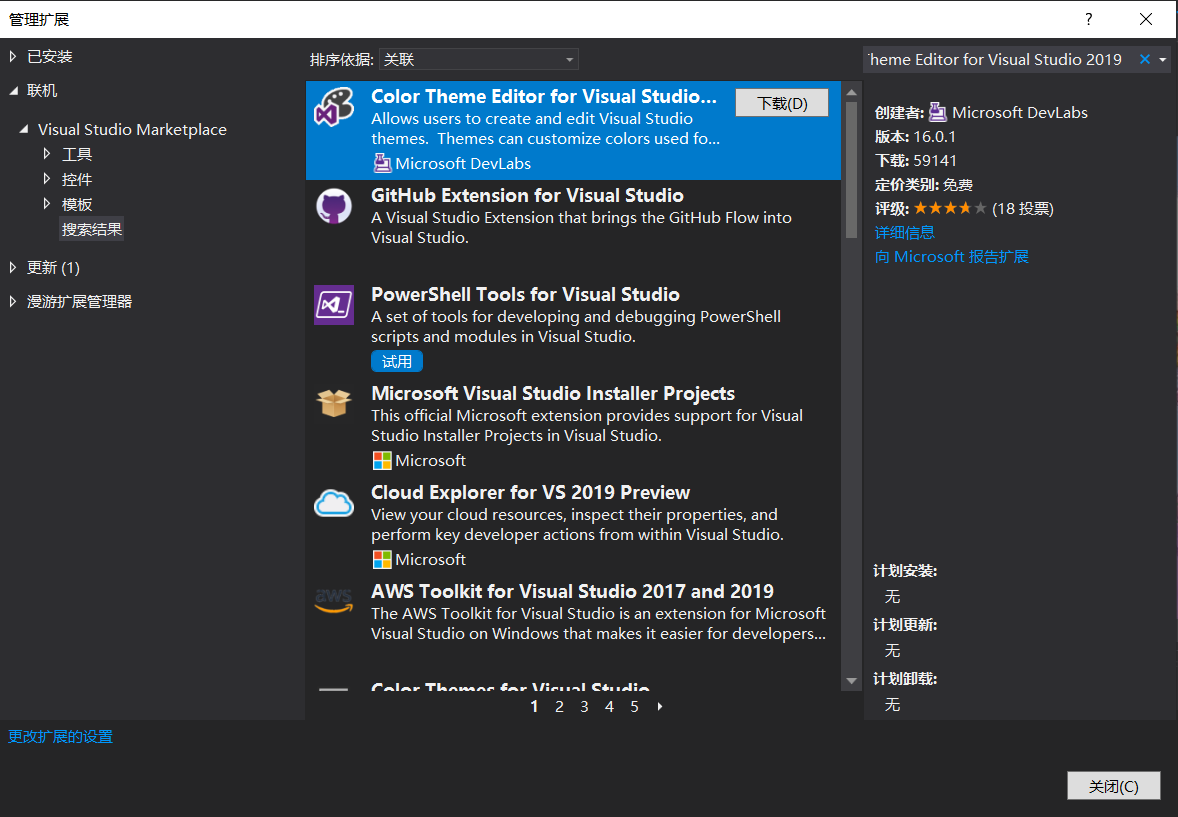1178x817 pixels.
Task: Click (18 投票) votes text
Action: tap(1022, 209)
